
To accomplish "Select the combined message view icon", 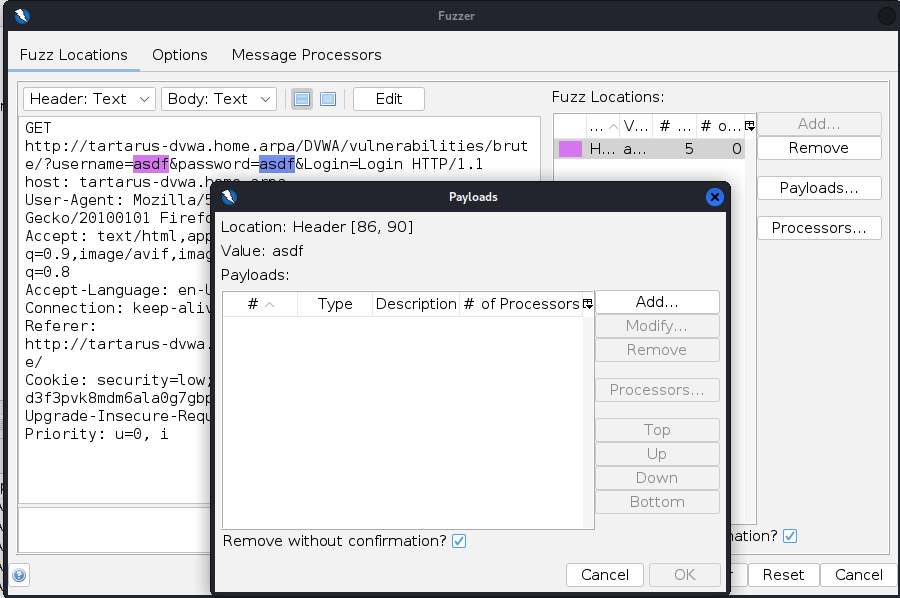I will pyautogui.click(x=327, y=99).
